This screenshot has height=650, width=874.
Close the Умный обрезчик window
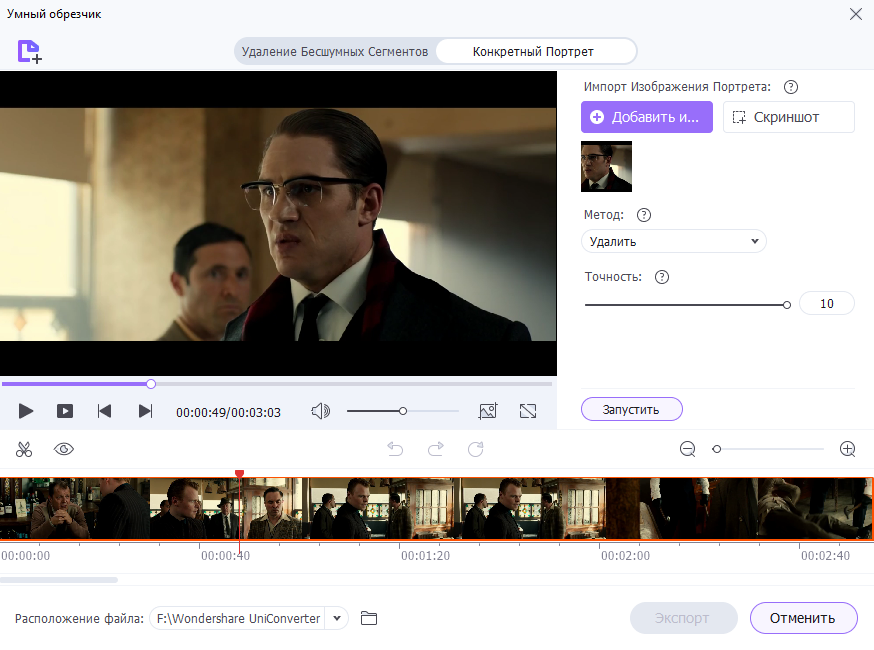click(856, 14)
